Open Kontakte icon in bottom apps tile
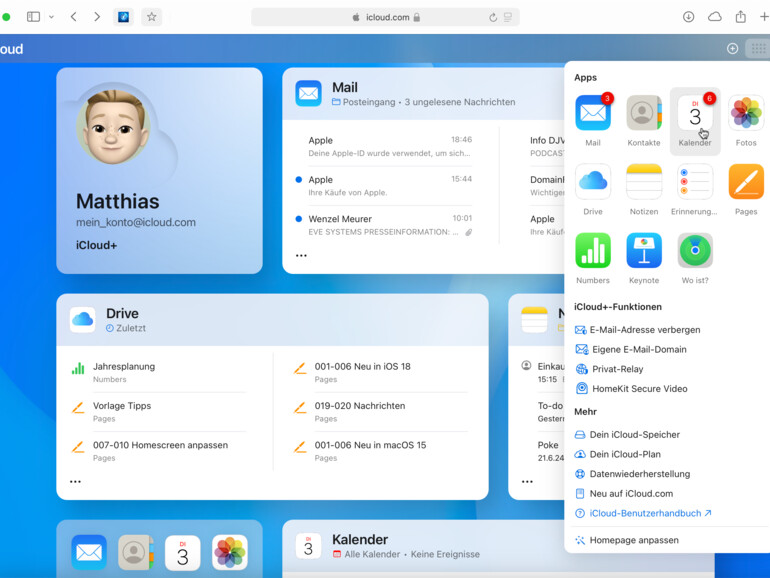 [x=136, y=552]
